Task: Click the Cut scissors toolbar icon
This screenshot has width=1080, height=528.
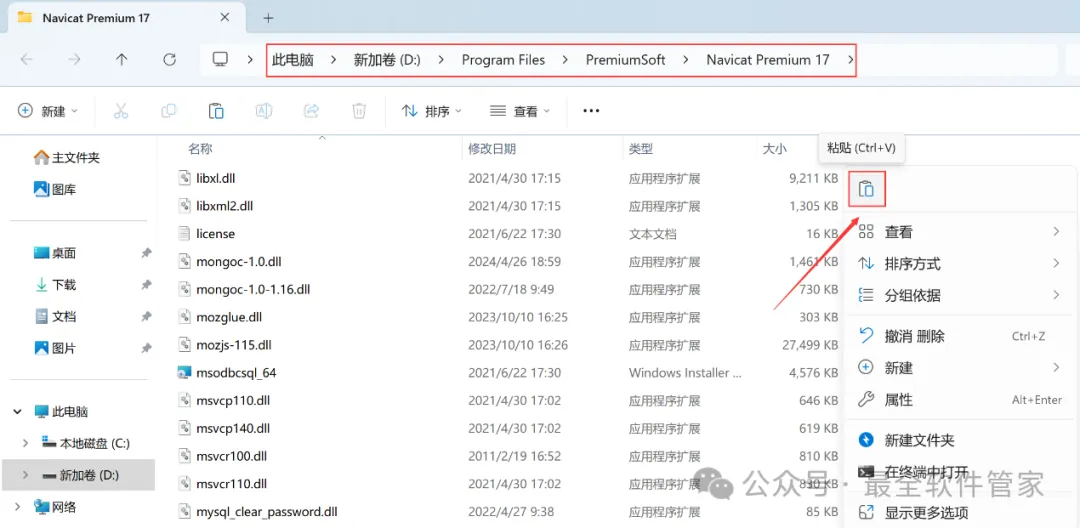Action: 121,111
